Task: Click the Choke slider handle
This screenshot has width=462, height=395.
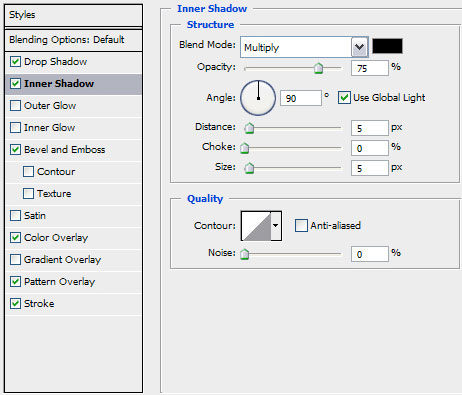Action: pos(245,148)
